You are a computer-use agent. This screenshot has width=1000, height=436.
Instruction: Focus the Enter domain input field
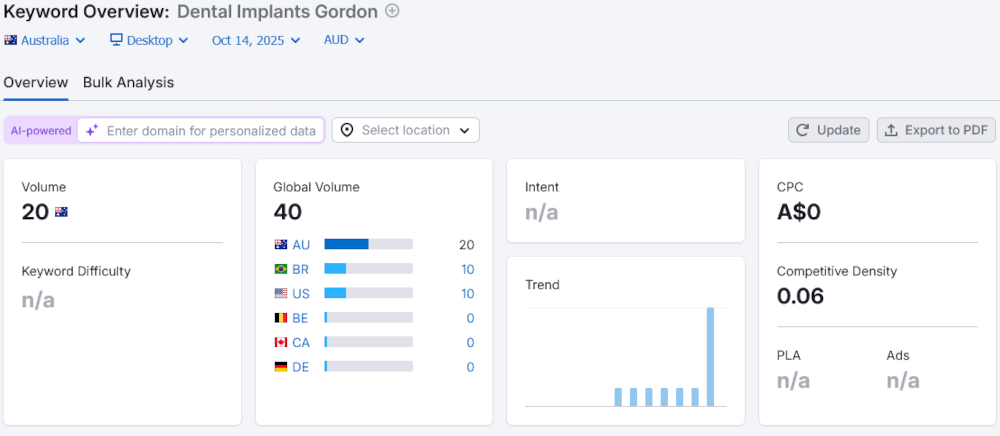(210, 130)
